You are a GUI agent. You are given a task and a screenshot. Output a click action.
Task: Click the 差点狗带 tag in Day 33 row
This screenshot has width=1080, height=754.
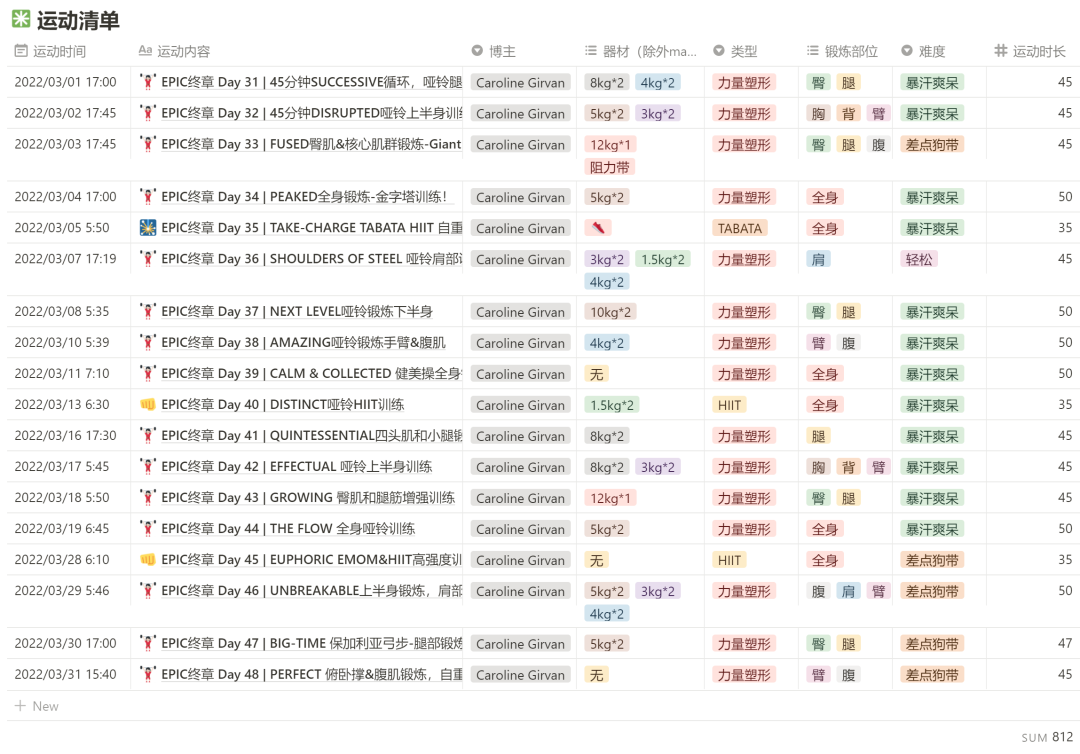pyautogui.click(x=932, y=145)
